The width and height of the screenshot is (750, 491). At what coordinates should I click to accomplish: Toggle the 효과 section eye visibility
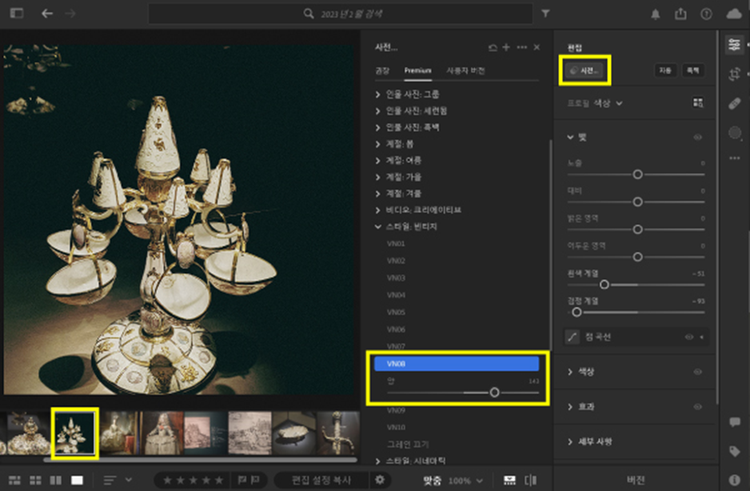point(698,407)
